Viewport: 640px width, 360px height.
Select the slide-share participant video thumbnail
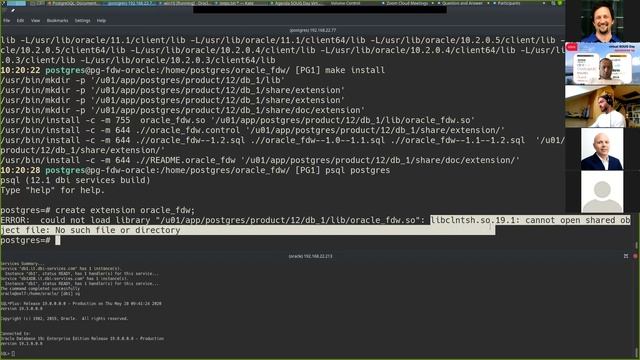tap(602, 64)
